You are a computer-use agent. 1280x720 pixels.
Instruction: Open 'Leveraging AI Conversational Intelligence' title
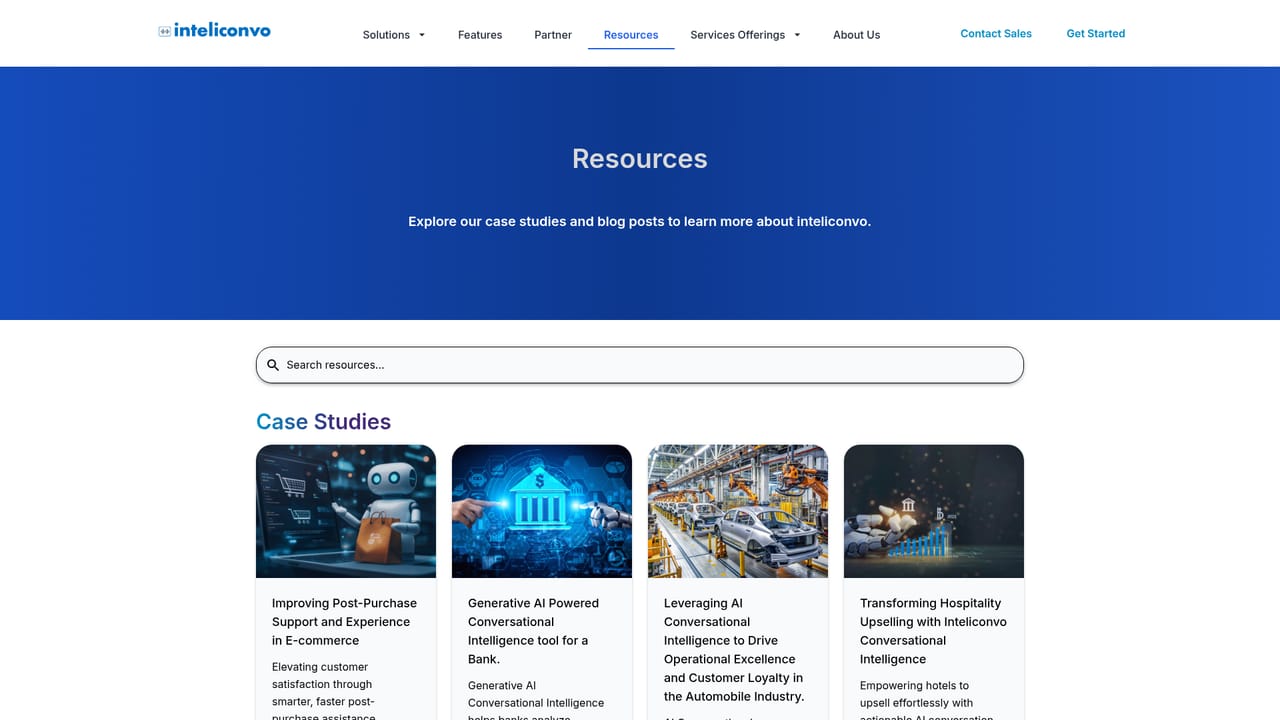tap(734, 650)
